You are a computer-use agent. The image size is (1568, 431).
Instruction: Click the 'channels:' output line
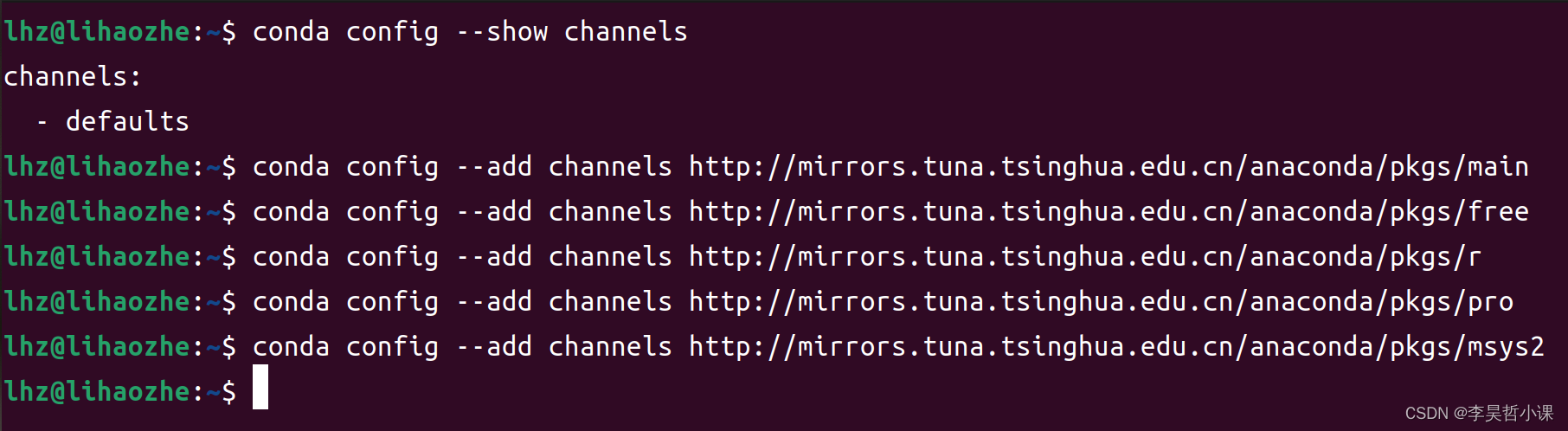(72, 77)
